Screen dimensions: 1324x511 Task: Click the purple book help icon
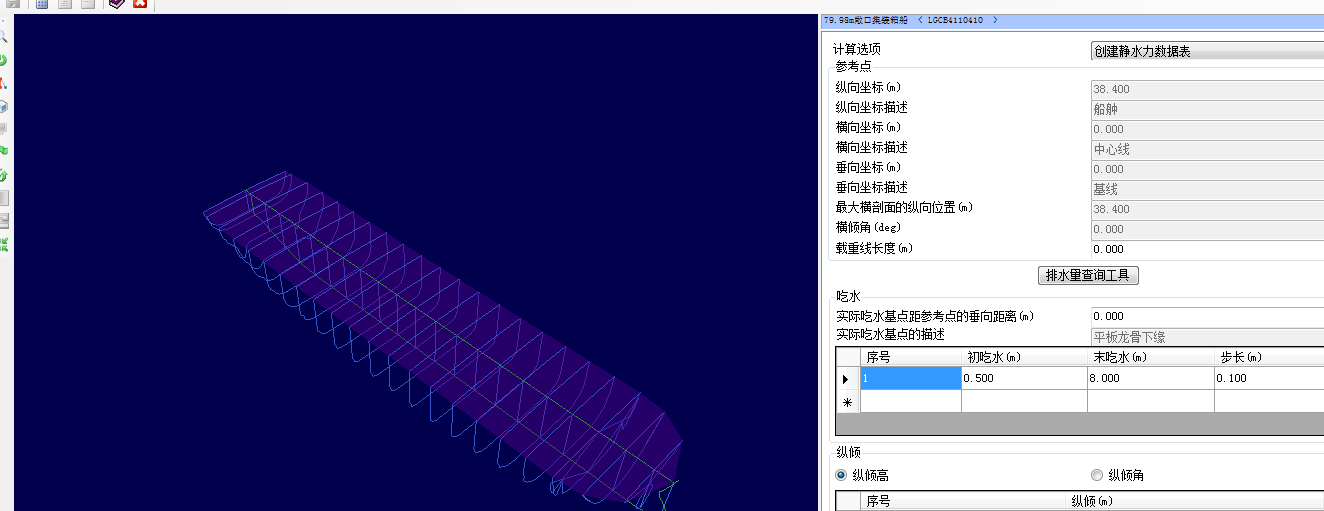tap(117, 4)
